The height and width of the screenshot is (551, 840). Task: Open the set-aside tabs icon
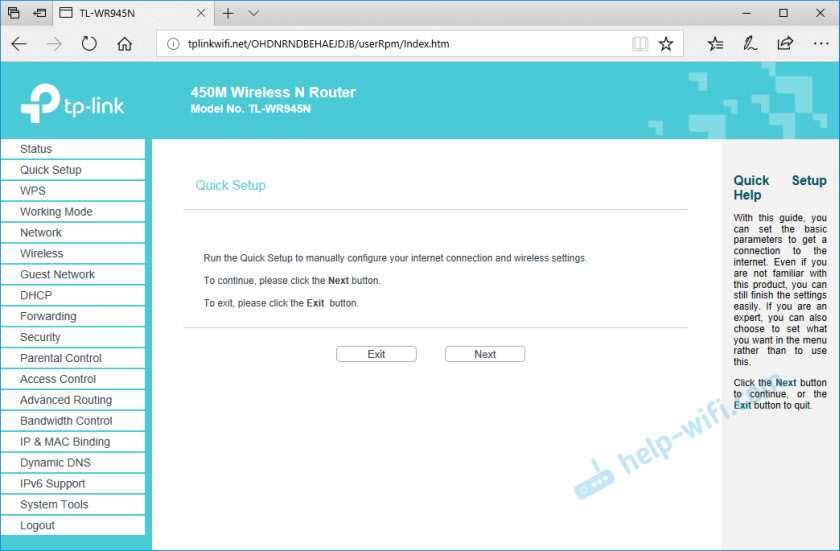tap(13, 13)
